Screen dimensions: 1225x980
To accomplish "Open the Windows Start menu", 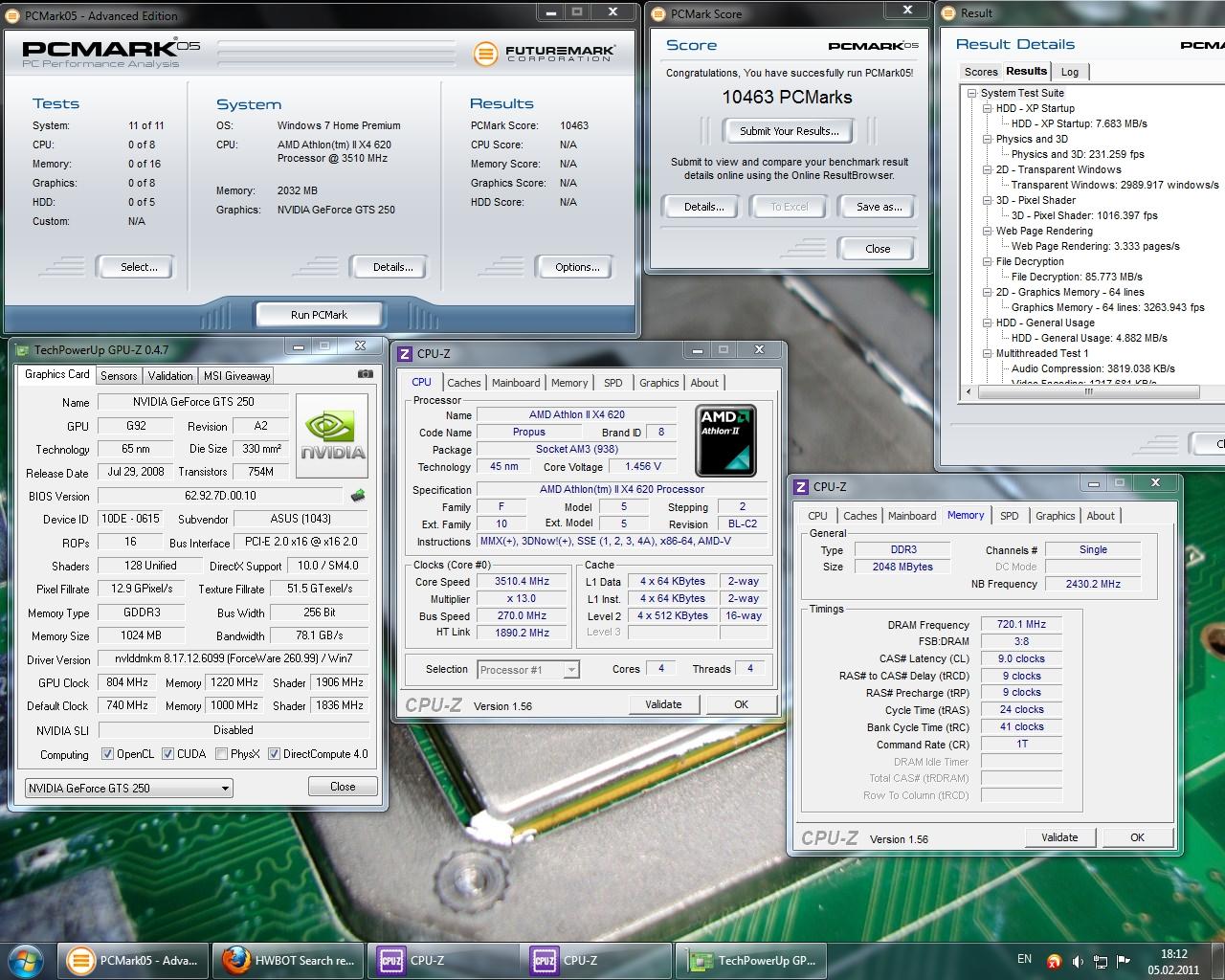I will pos(26,960).
